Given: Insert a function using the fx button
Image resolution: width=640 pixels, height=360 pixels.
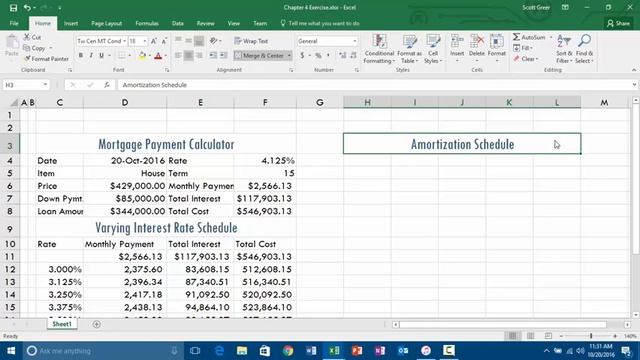Looking at the screenshot, I should 107,85.
